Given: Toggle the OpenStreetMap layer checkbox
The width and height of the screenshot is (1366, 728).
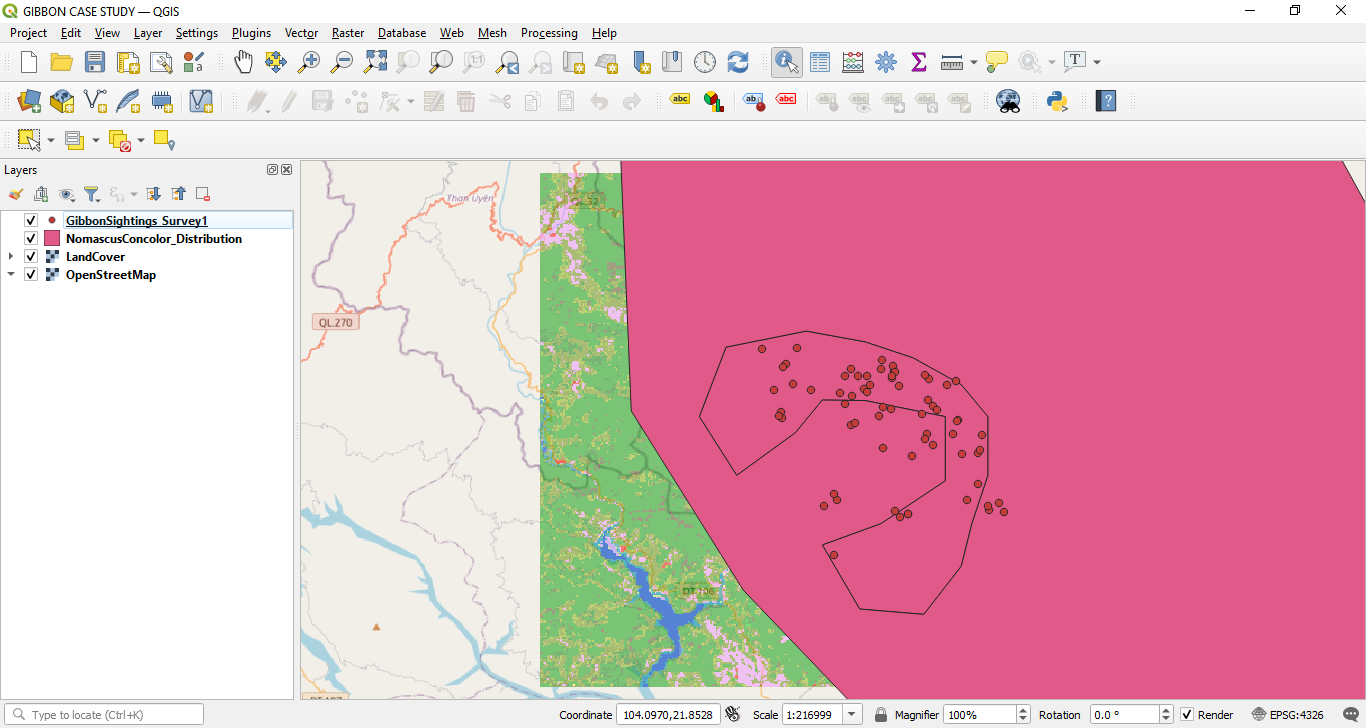Looking at the screenshot, I should point(31,275).
